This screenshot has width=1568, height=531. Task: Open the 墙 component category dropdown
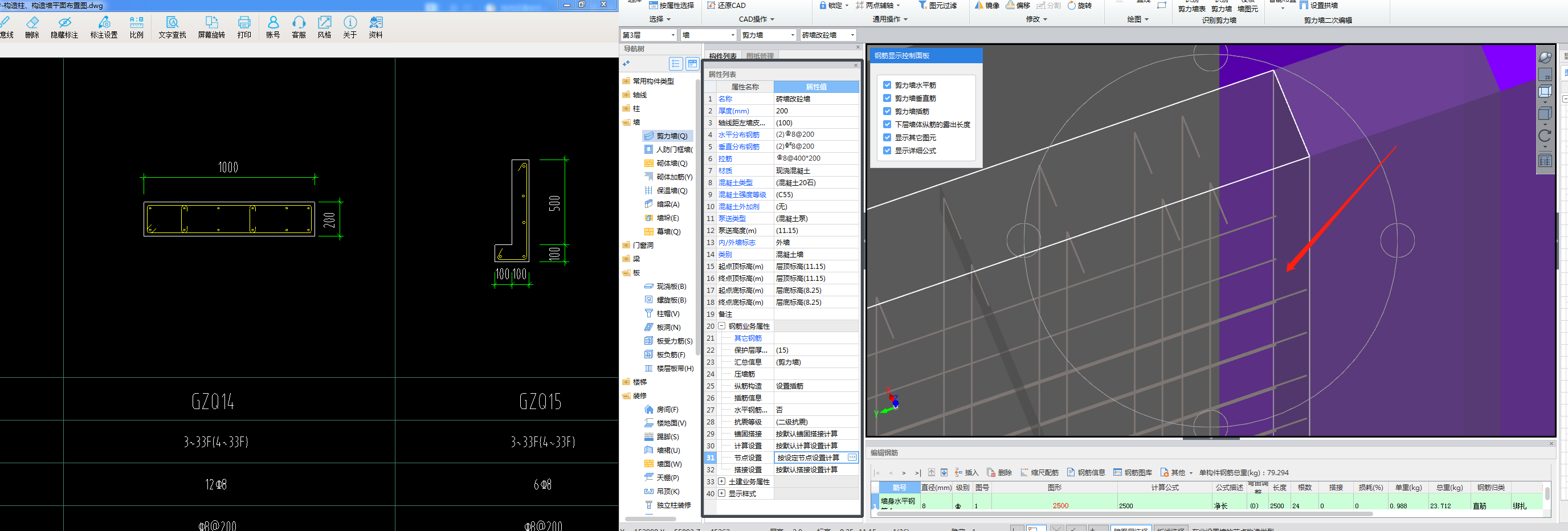point(709,35)
